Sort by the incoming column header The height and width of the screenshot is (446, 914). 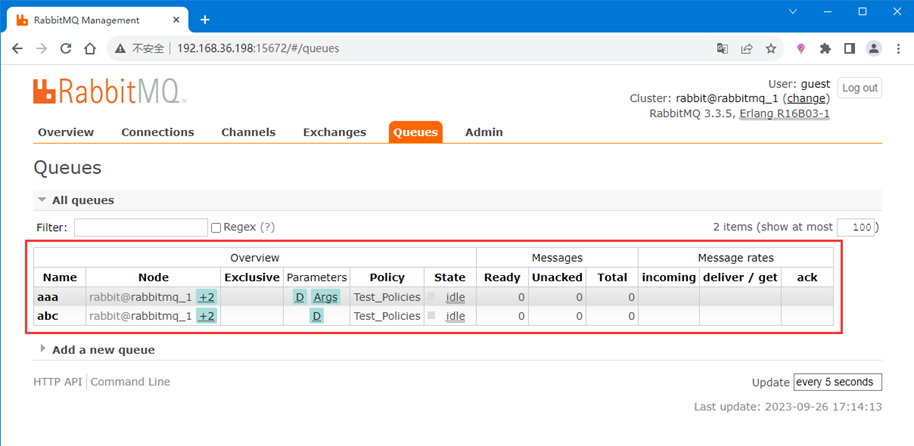tap(669, 278)
